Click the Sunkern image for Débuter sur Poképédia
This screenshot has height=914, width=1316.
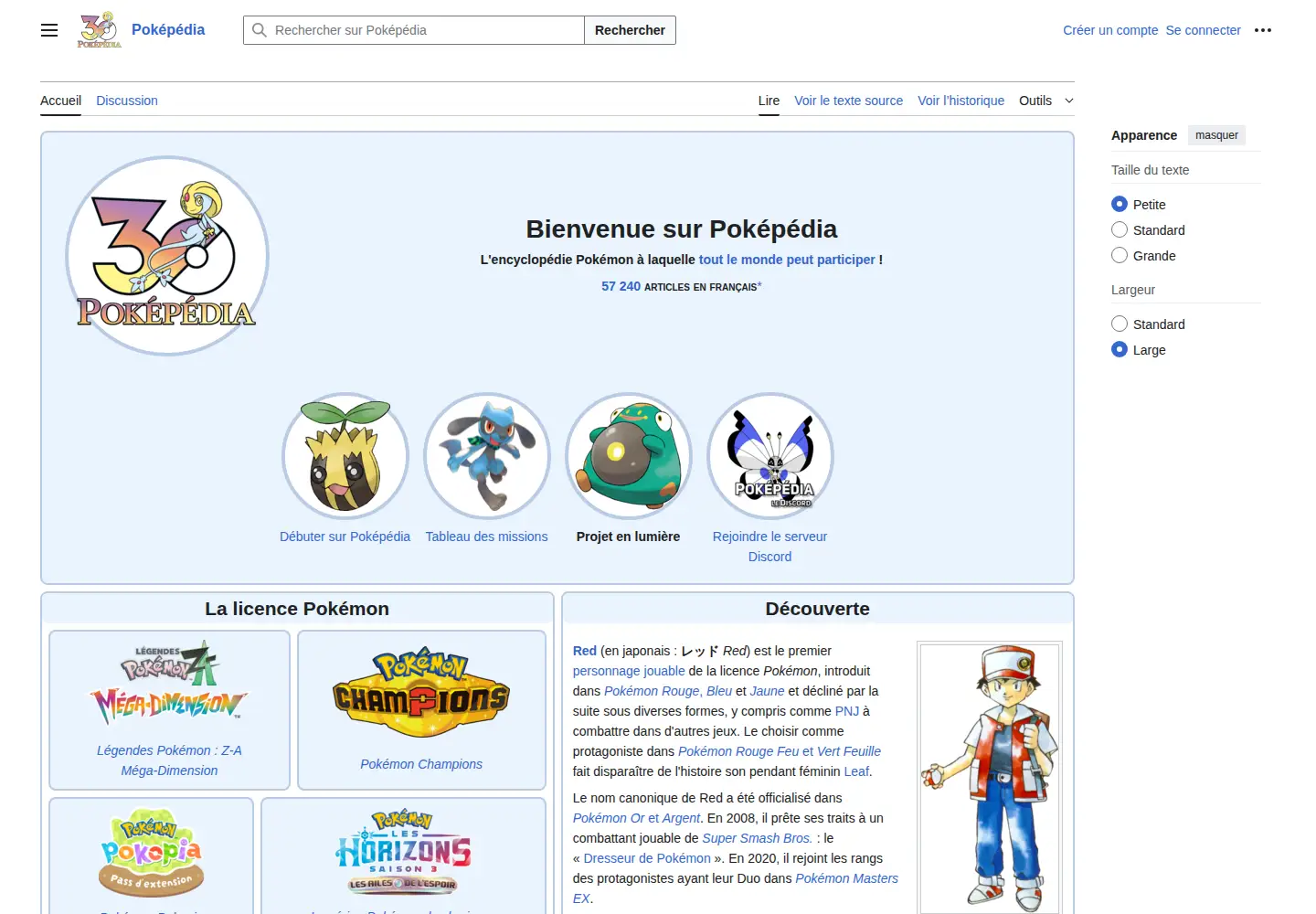[345, 456]
